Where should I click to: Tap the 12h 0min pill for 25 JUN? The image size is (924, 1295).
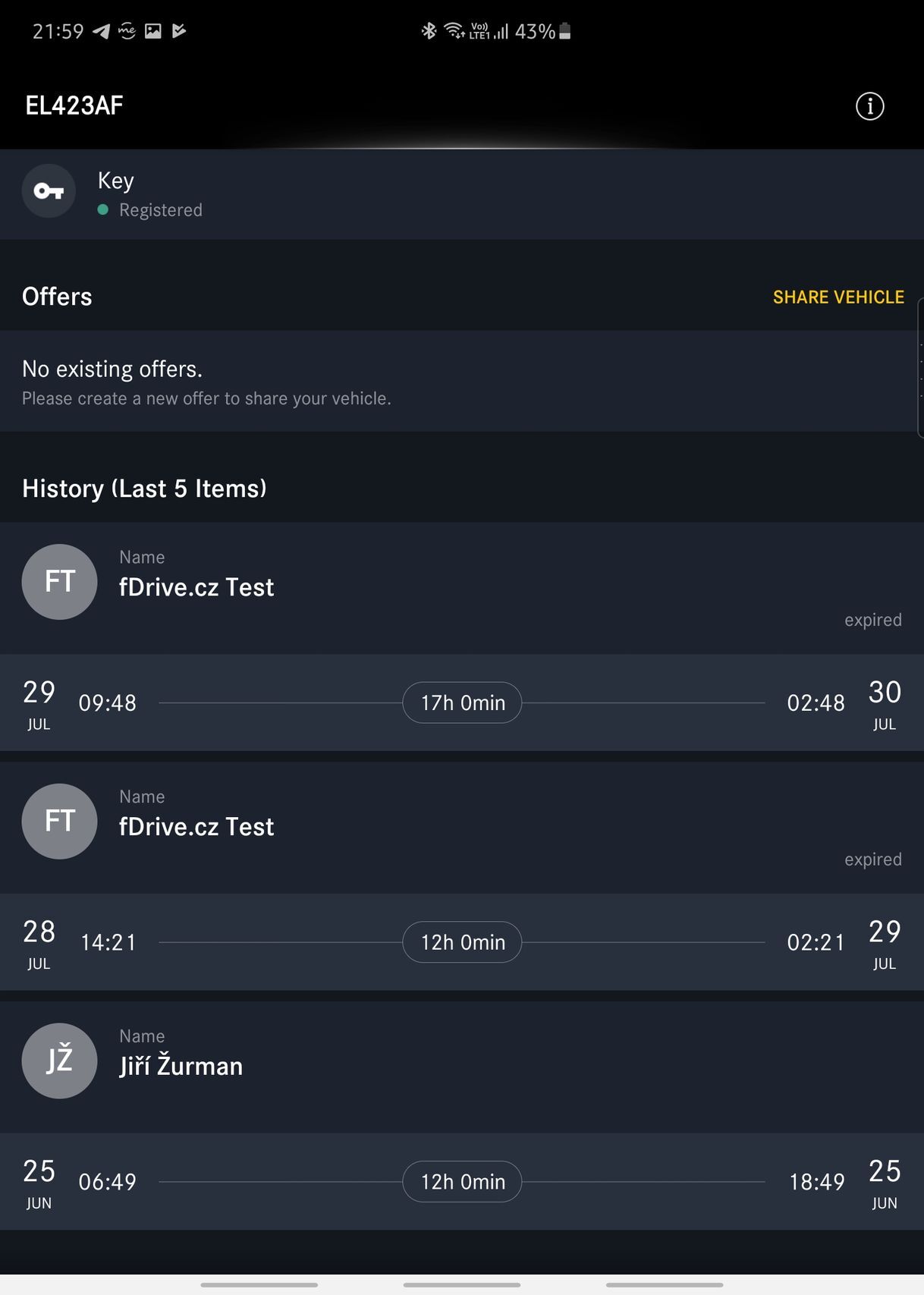[462, 1182]
